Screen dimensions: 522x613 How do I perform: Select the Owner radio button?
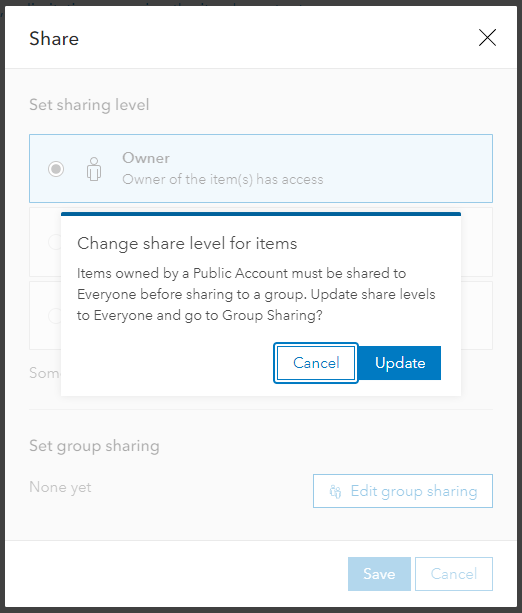(56, 169)
